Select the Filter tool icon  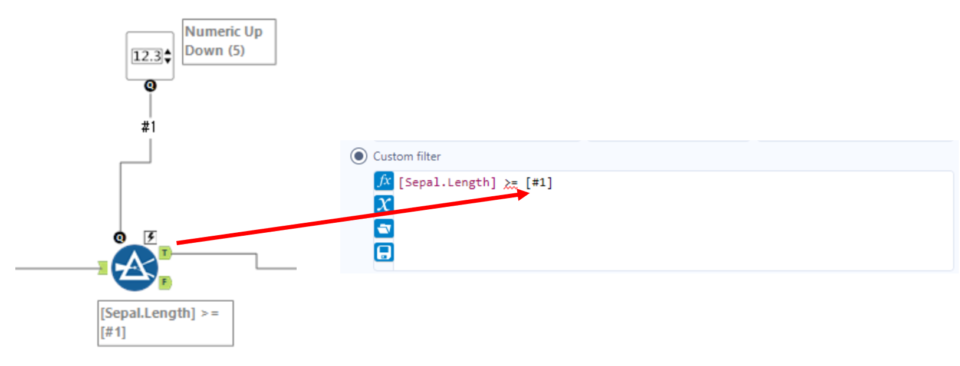tap(134, 267)
